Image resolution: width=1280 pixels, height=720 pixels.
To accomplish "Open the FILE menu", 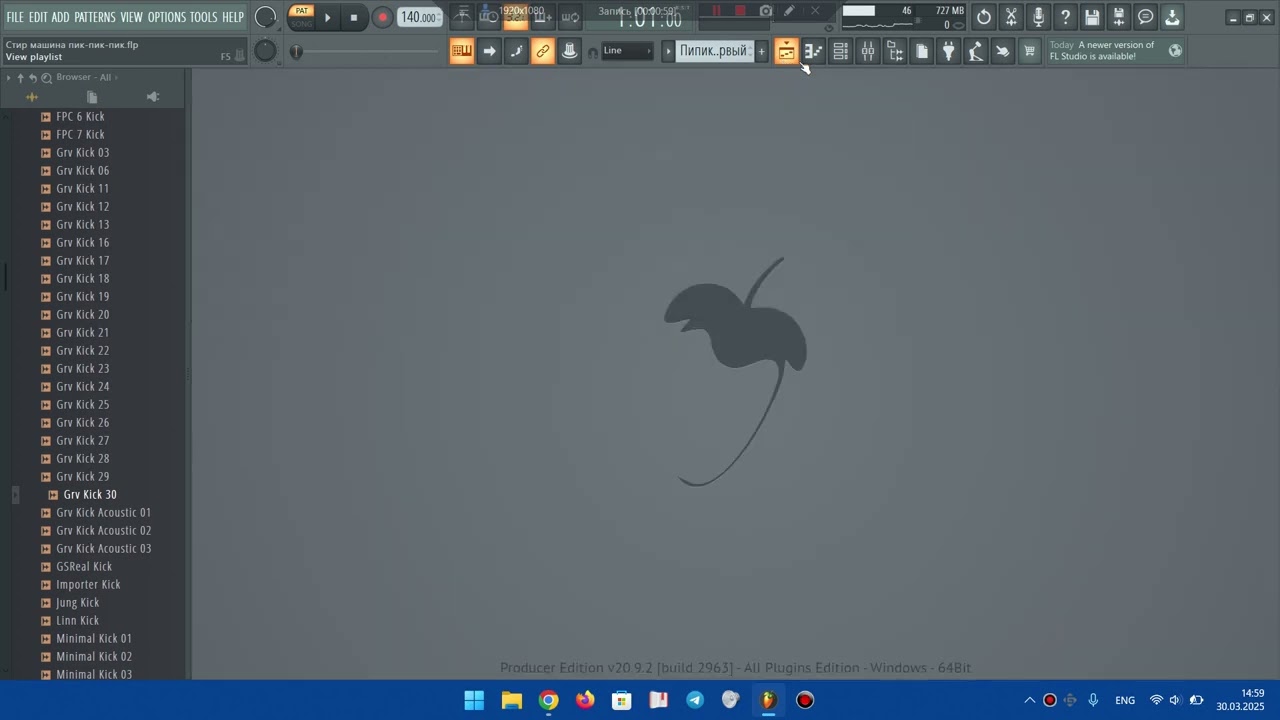I will click(15, 17).
